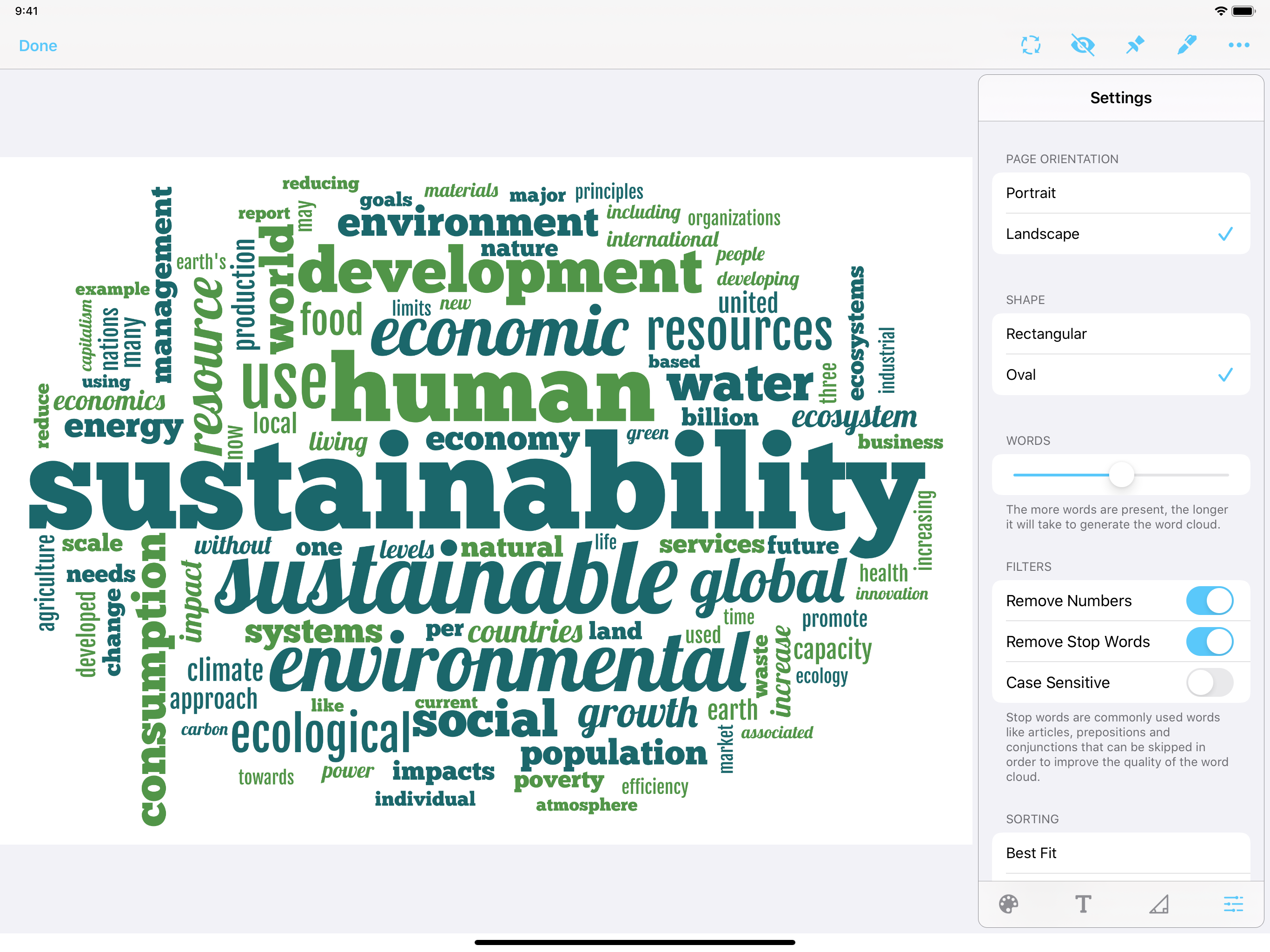Select the Oval shape option
Screen dimensions: 1270x952
[1121, 374]
